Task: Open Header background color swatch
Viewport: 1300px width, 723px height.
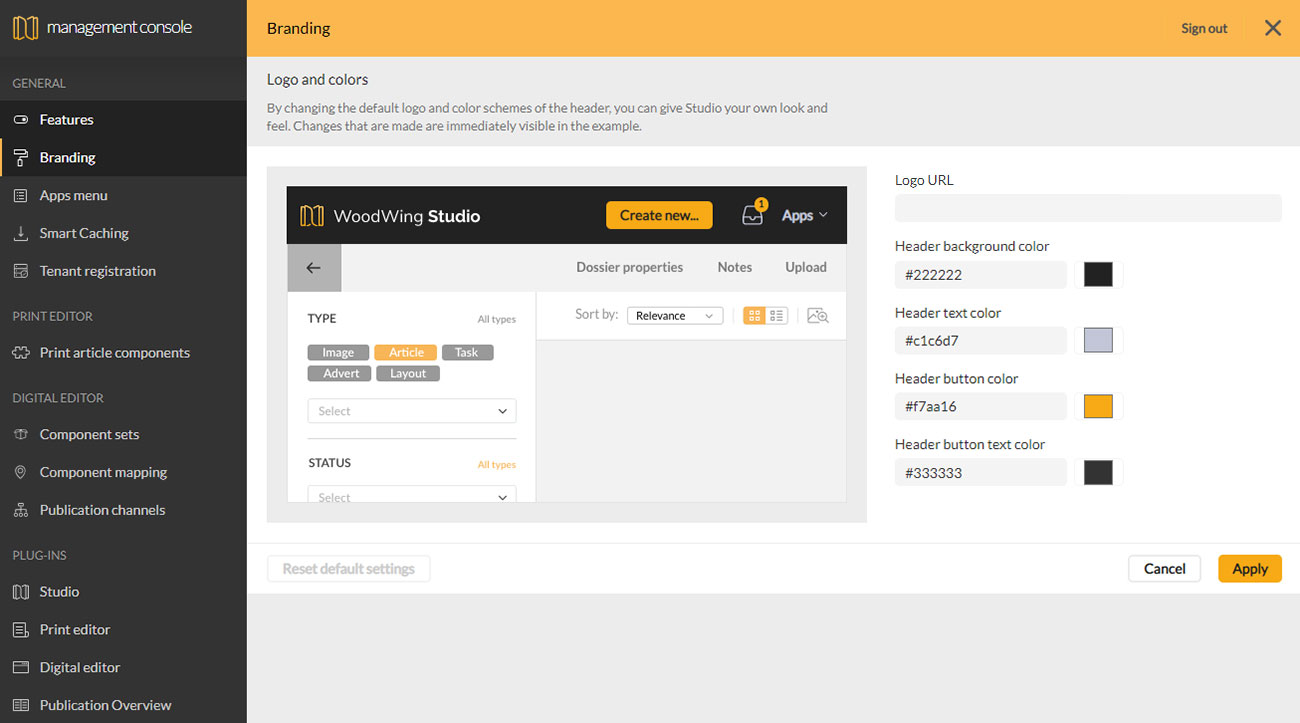Action: [1098, 275]
